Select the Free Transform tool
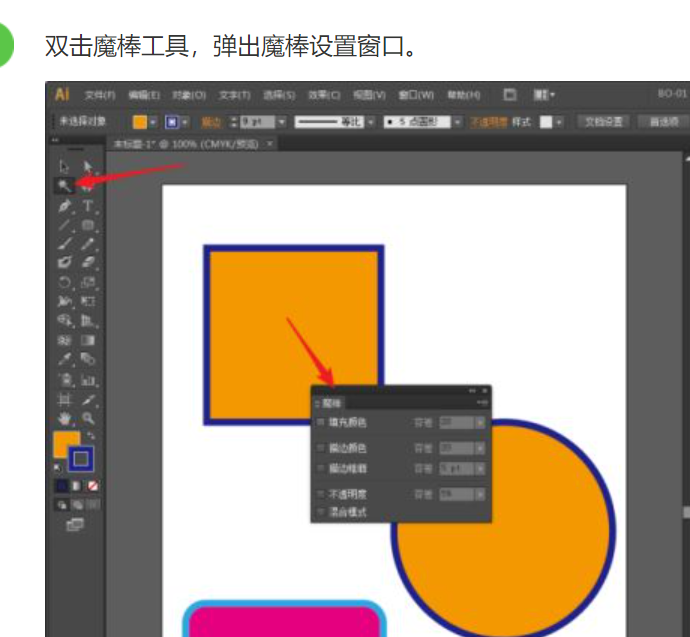This screenshot has width=690, height=637. tap(88, 301)
